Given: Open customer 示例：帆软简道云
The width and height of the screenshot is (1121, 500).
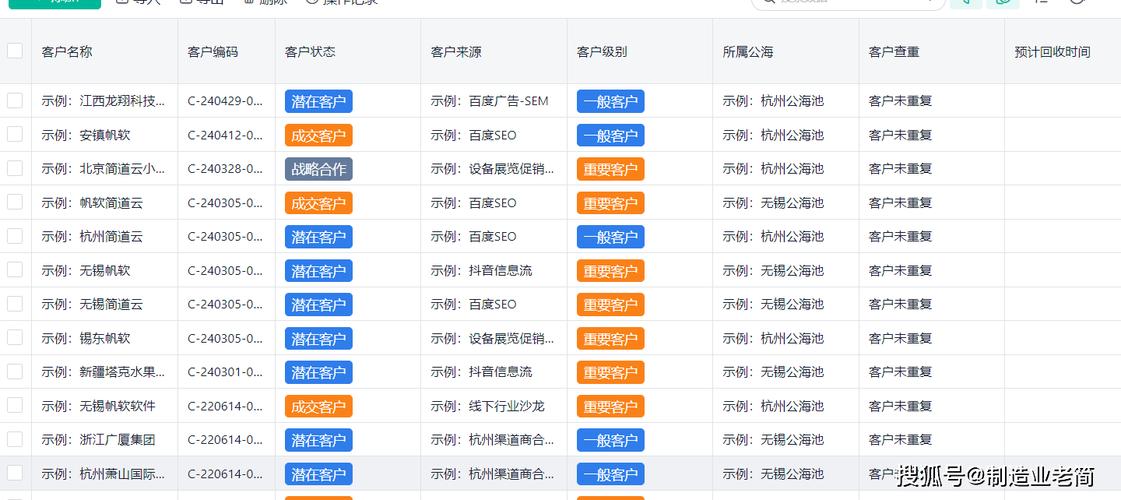Looking at the screenshot, I should pyautogui.click(x=92, y=203).
